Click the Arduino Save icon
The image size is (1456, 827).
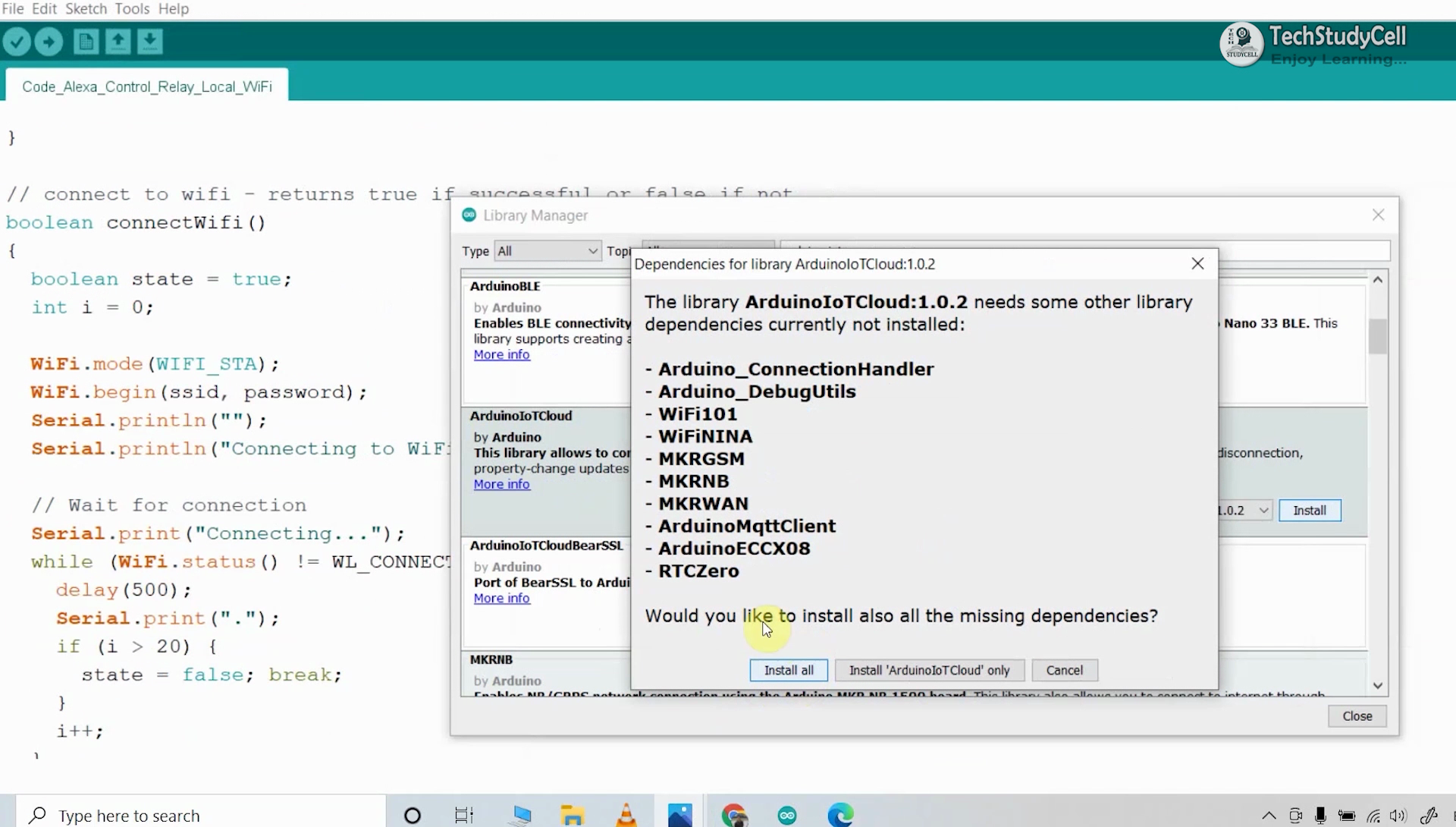point(150,41)
